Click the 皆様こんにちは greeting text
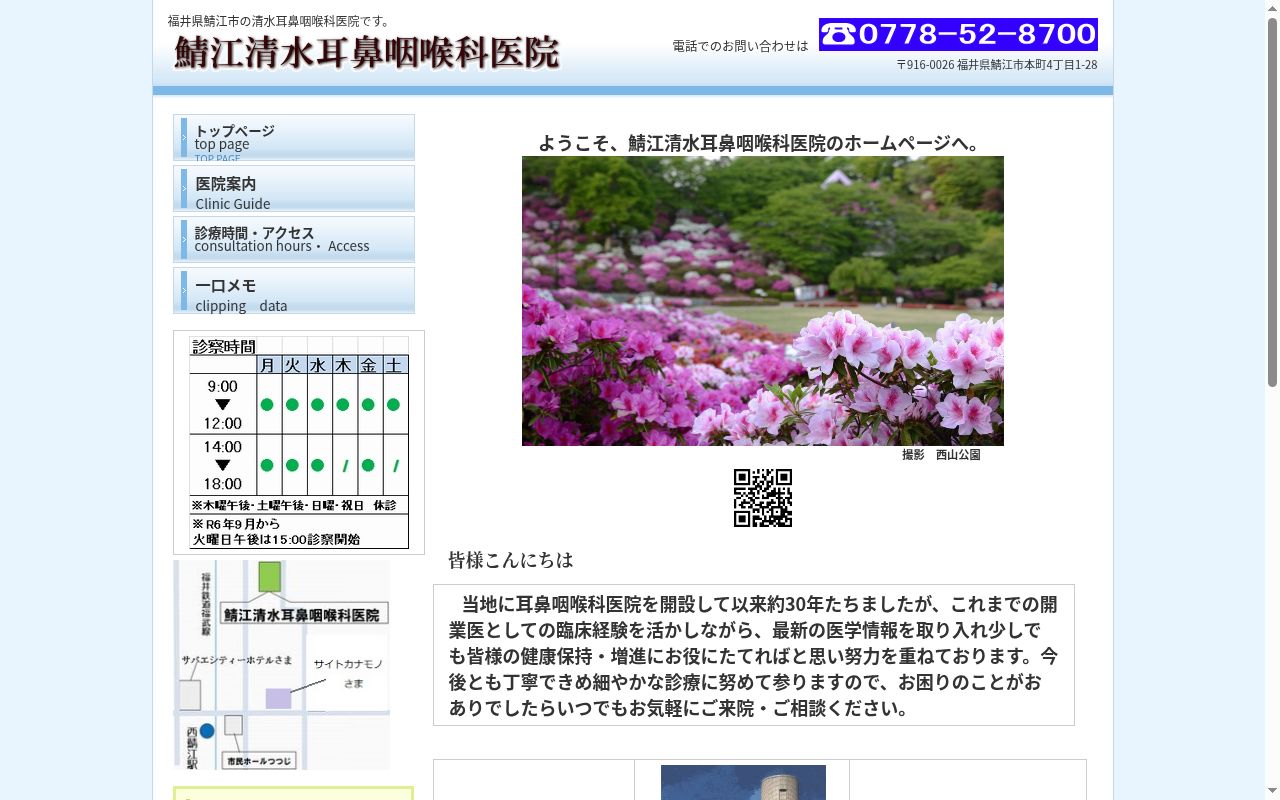Viewport: 1280px width, 800px height. click(511, 560)
